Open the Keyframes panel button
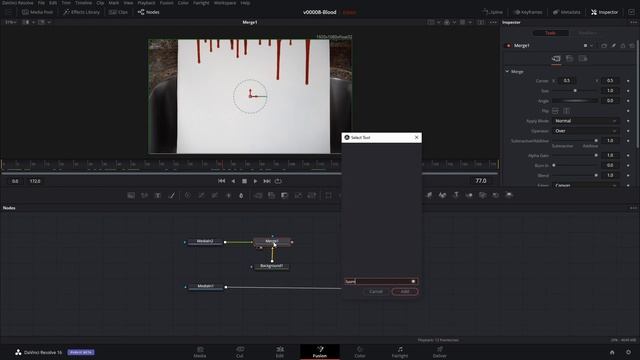The width and height of the screenshot is (640, 360). click(528, 12)
